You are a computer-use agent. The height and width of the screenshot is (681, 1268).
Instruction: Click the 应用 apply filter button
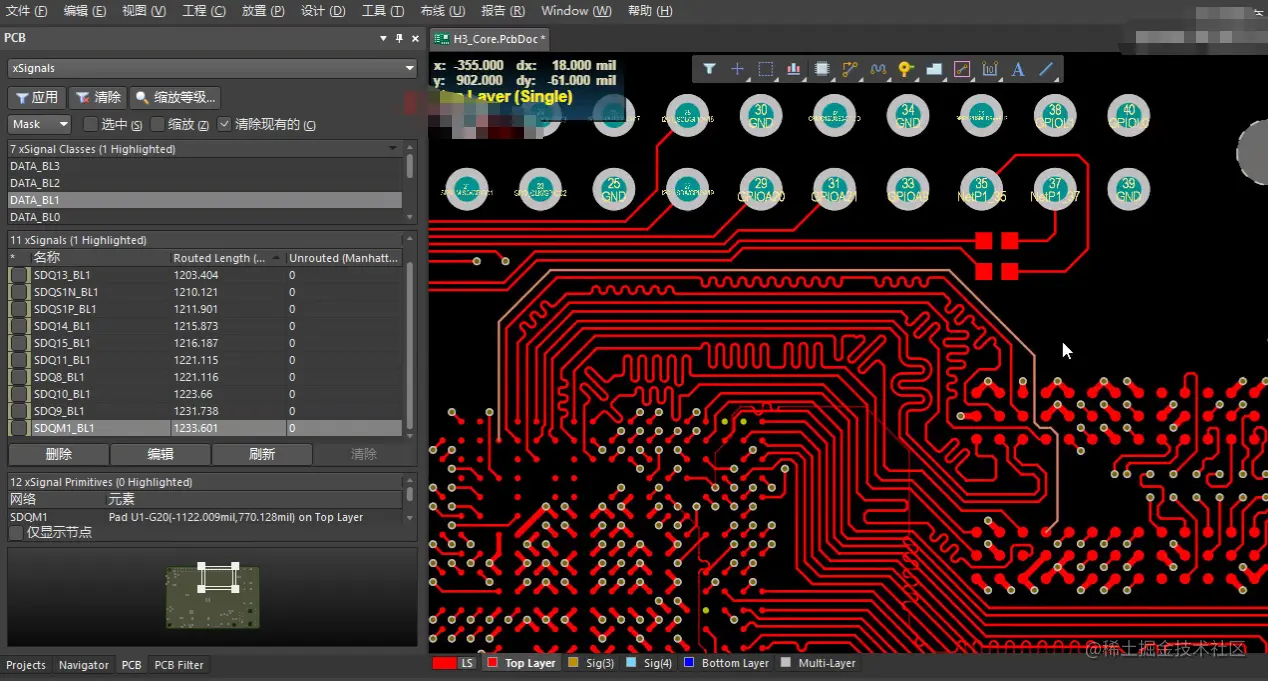(36, 97)
